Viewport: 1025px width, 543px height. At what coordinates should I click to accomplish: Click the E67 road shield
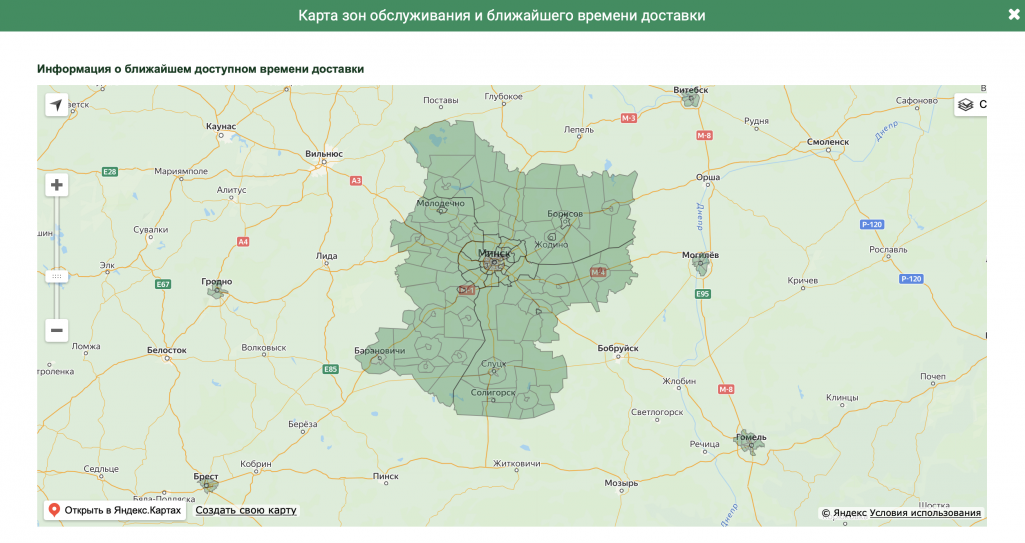tap(163, 284)
